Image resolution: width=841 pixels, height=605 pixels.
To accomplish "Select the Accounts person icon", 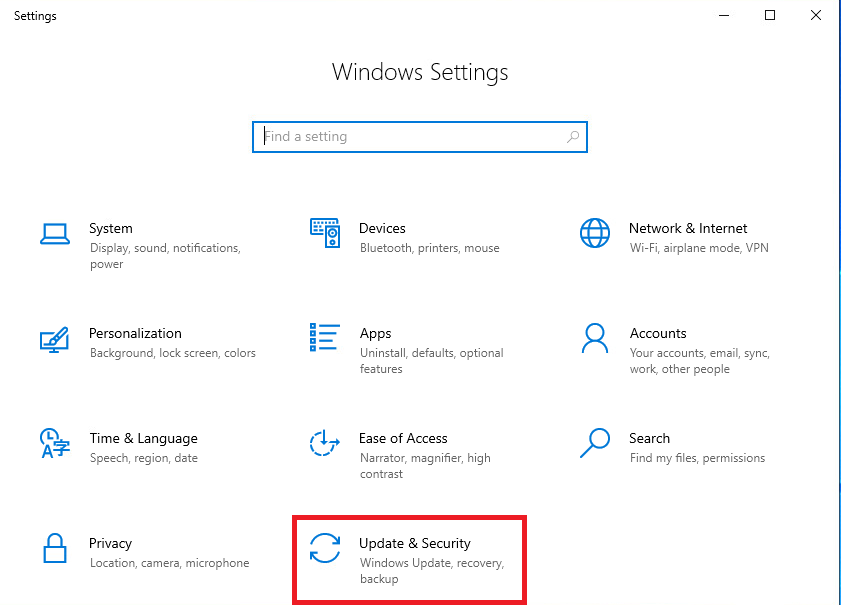I will click(x=595, y=338).
